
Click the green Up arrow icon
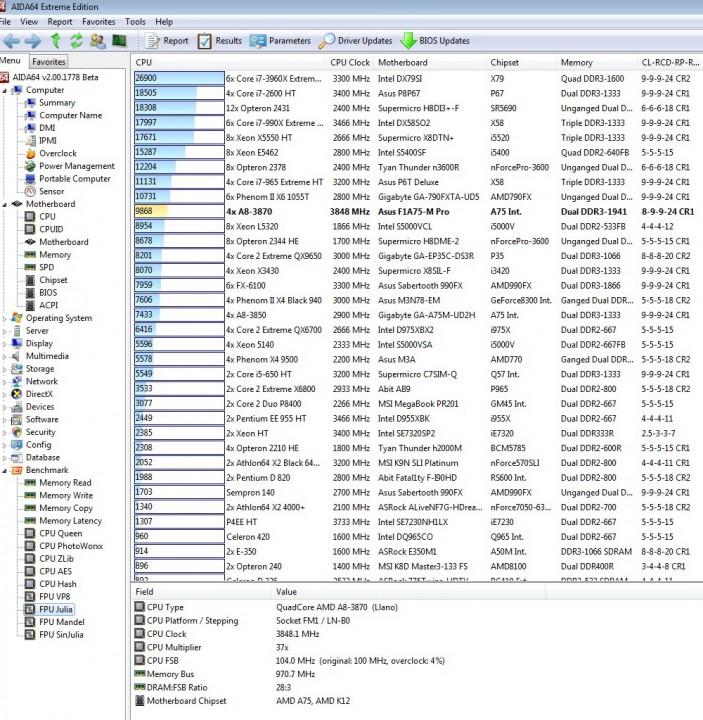(x=56, y=41)
